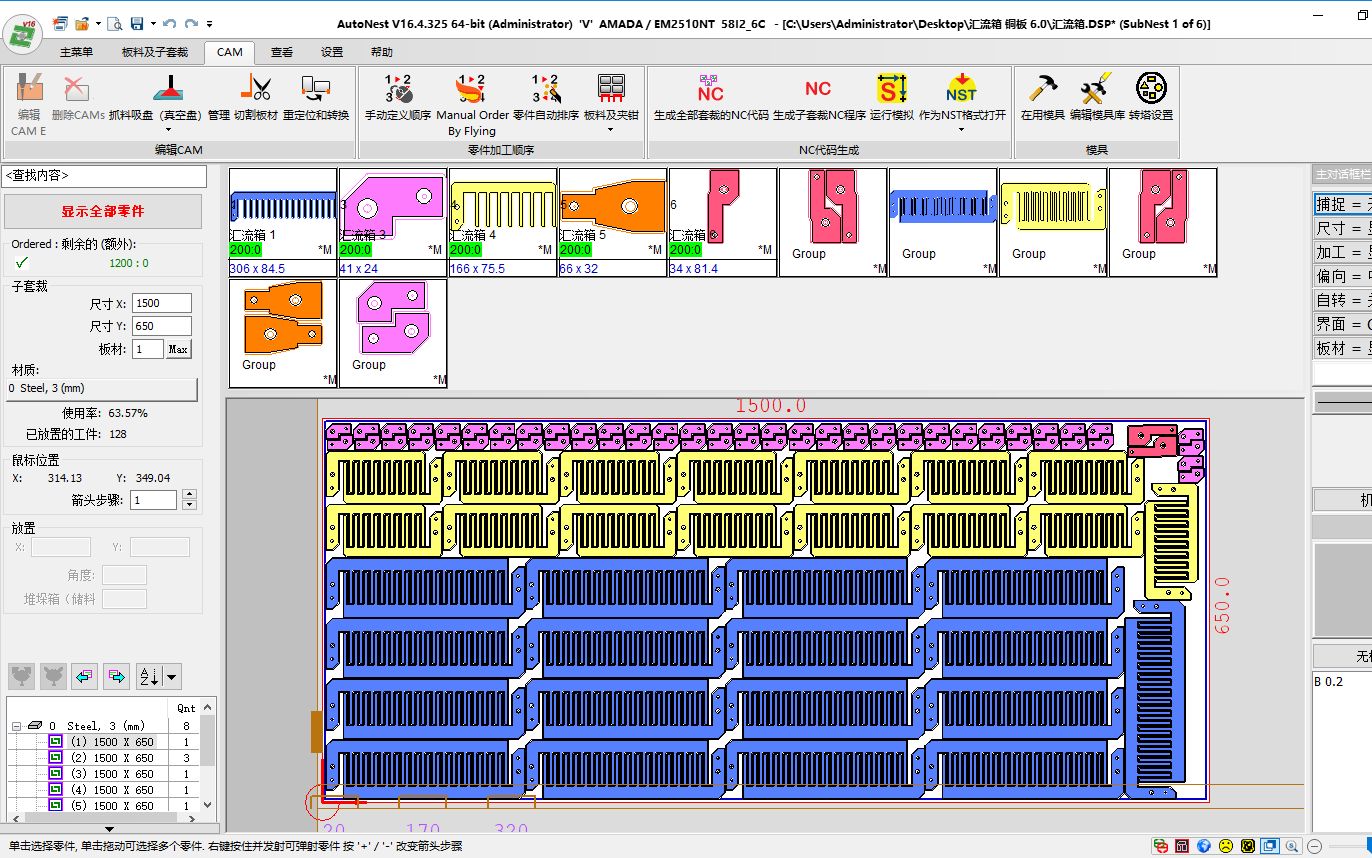
Task: Click the 尺寸 X input field
Action: click(x=160, y=303)
